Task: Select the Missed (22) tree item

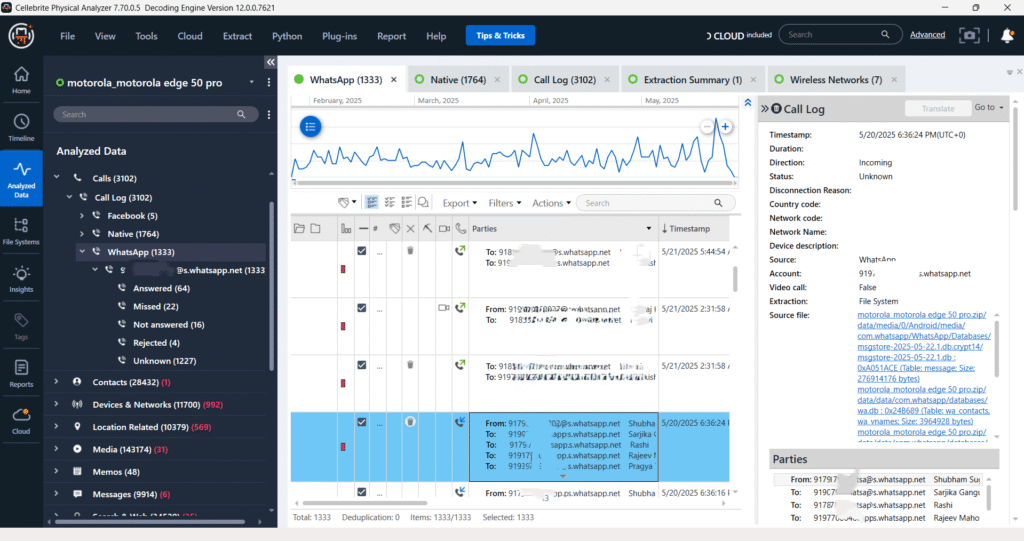Action: click(x=155, y=306)
